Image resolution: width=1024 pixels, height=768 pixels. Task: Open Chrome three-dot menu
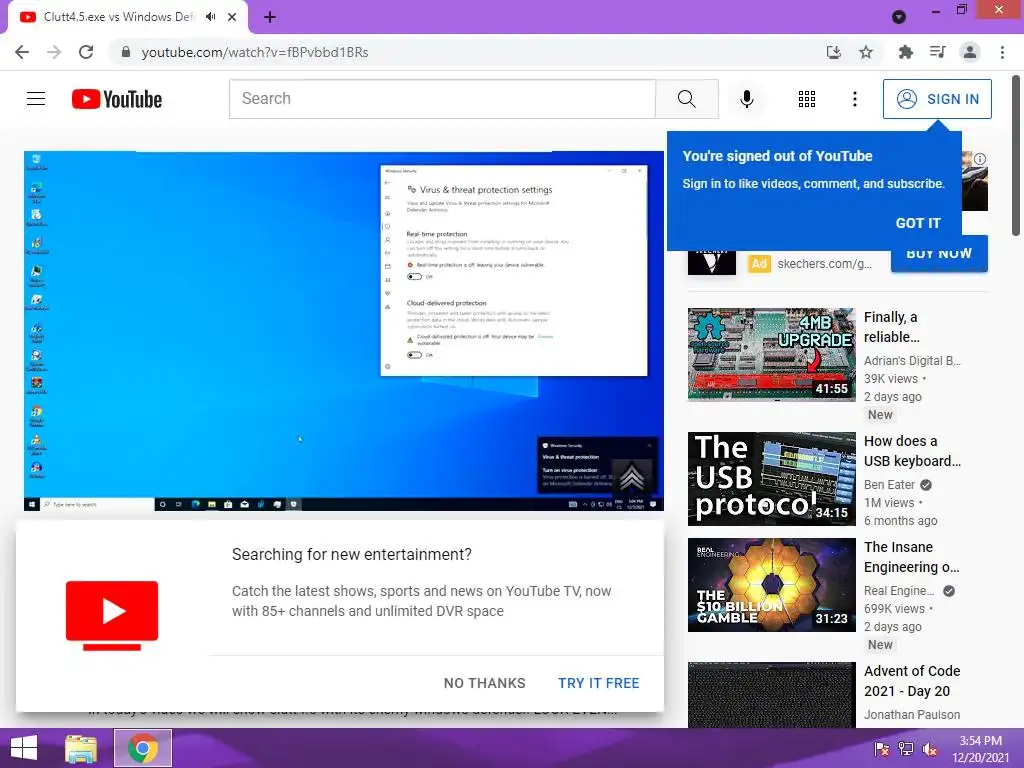click(x=1002, y=52)
